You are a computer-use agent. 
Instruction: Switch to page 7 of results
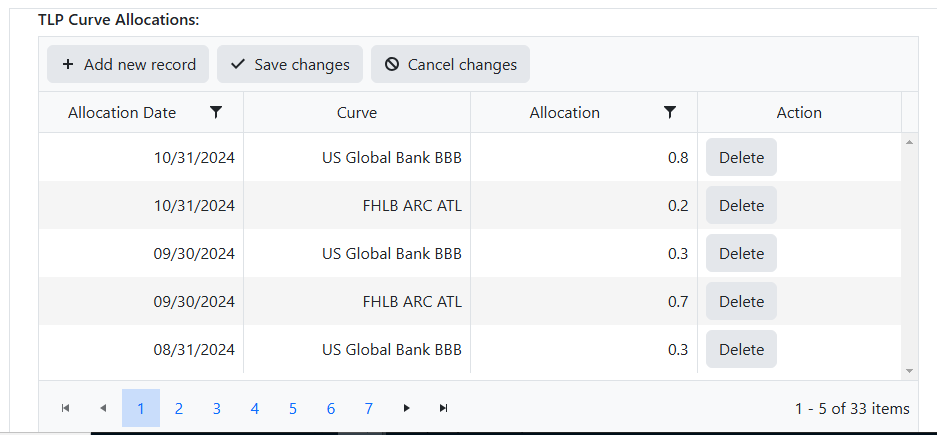369,408
